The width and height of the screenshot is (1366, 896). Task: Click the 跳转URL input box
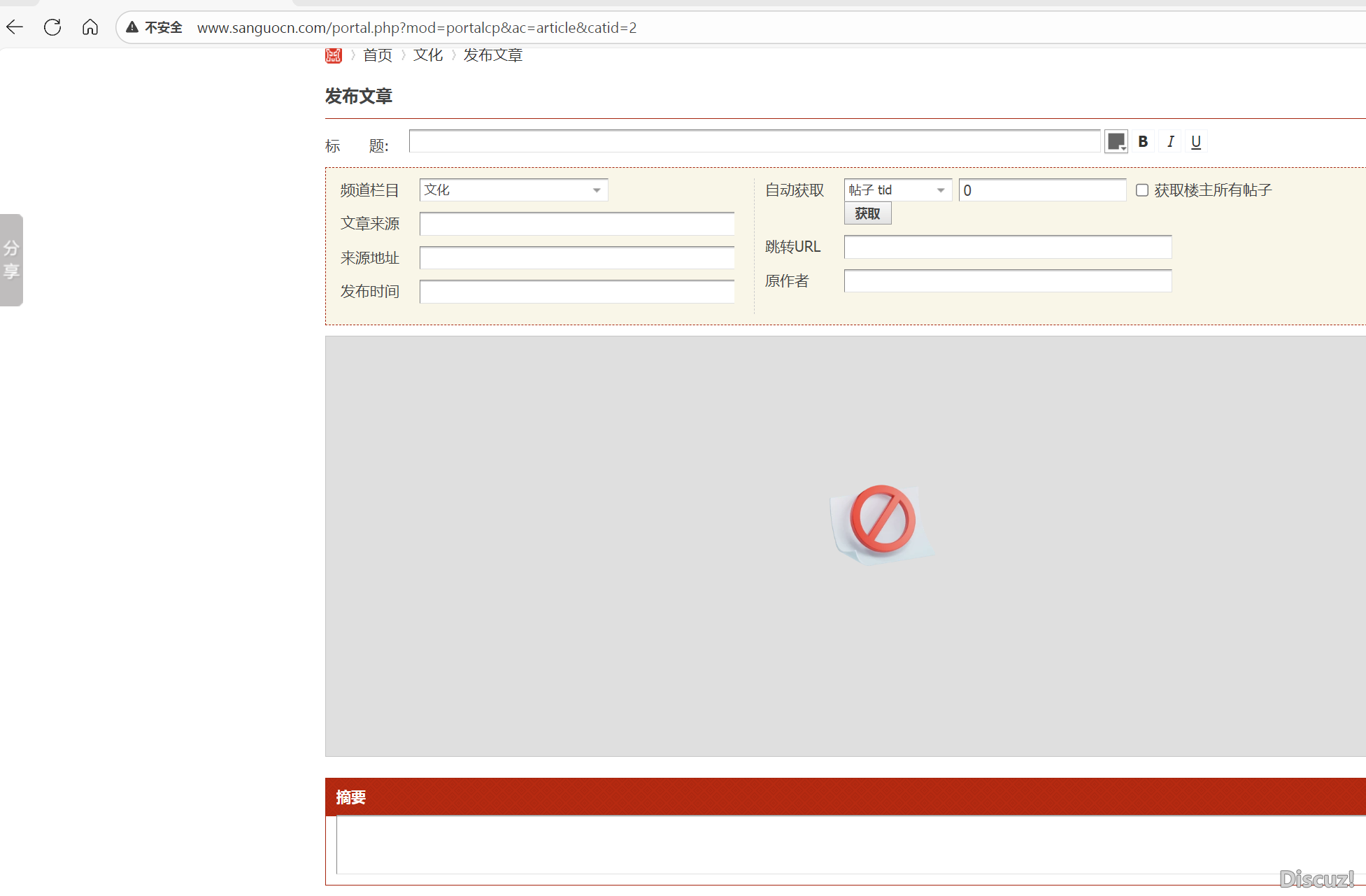point(1007,247)
